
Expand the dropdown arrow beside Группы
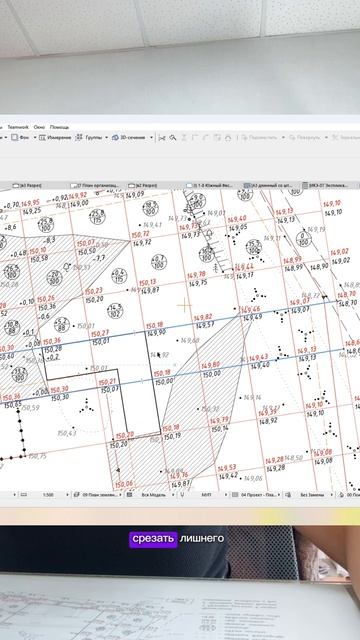click(107, 138)
